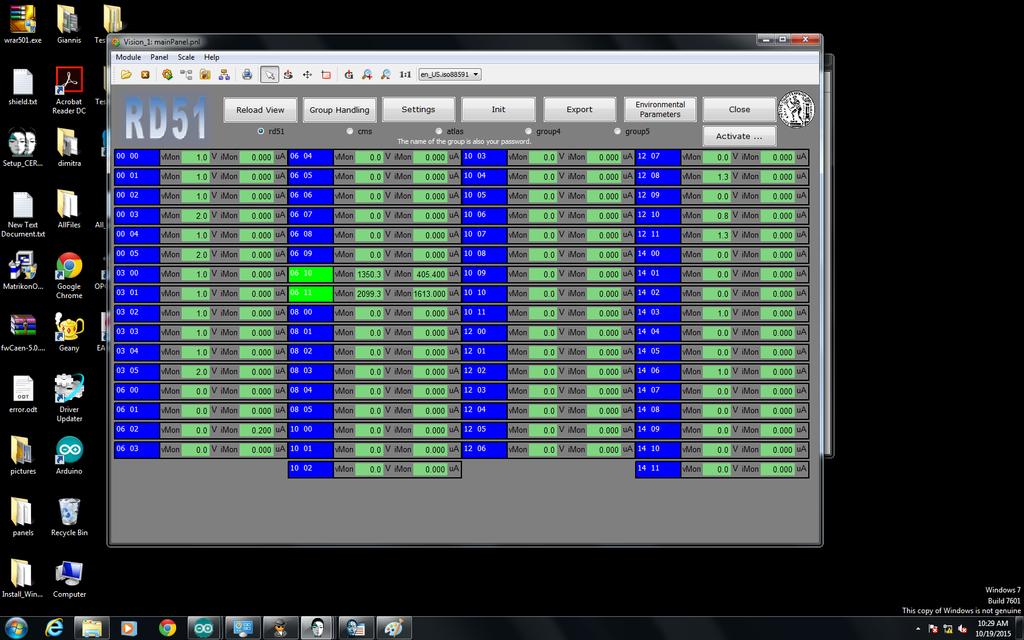Image resolution: width=1024 pixels, height=640 pixels.
Task: Open the Windows Start menu
Action: pos(16,628)
